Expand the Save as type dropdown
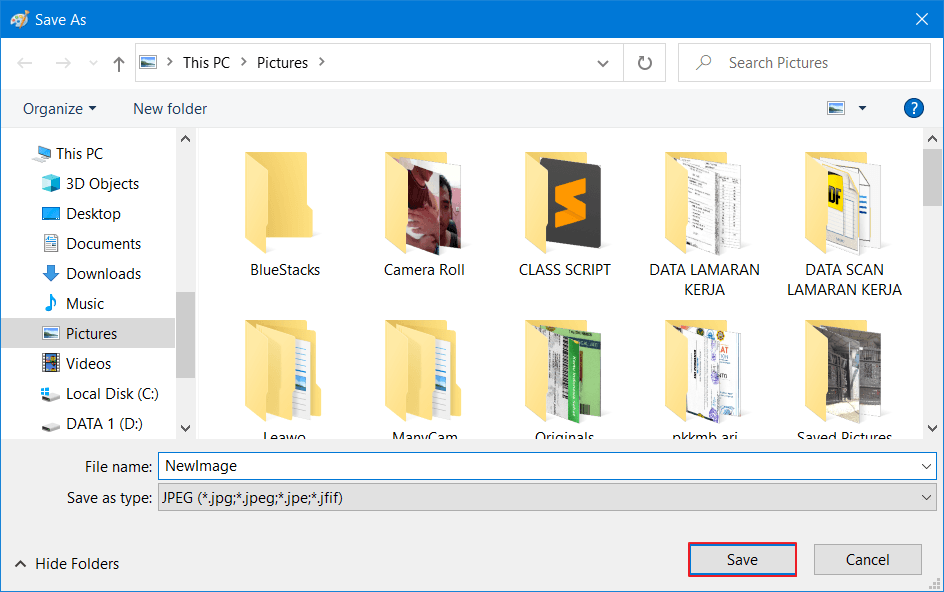Viewport: 944px width, 592px height. click(926, 497)
